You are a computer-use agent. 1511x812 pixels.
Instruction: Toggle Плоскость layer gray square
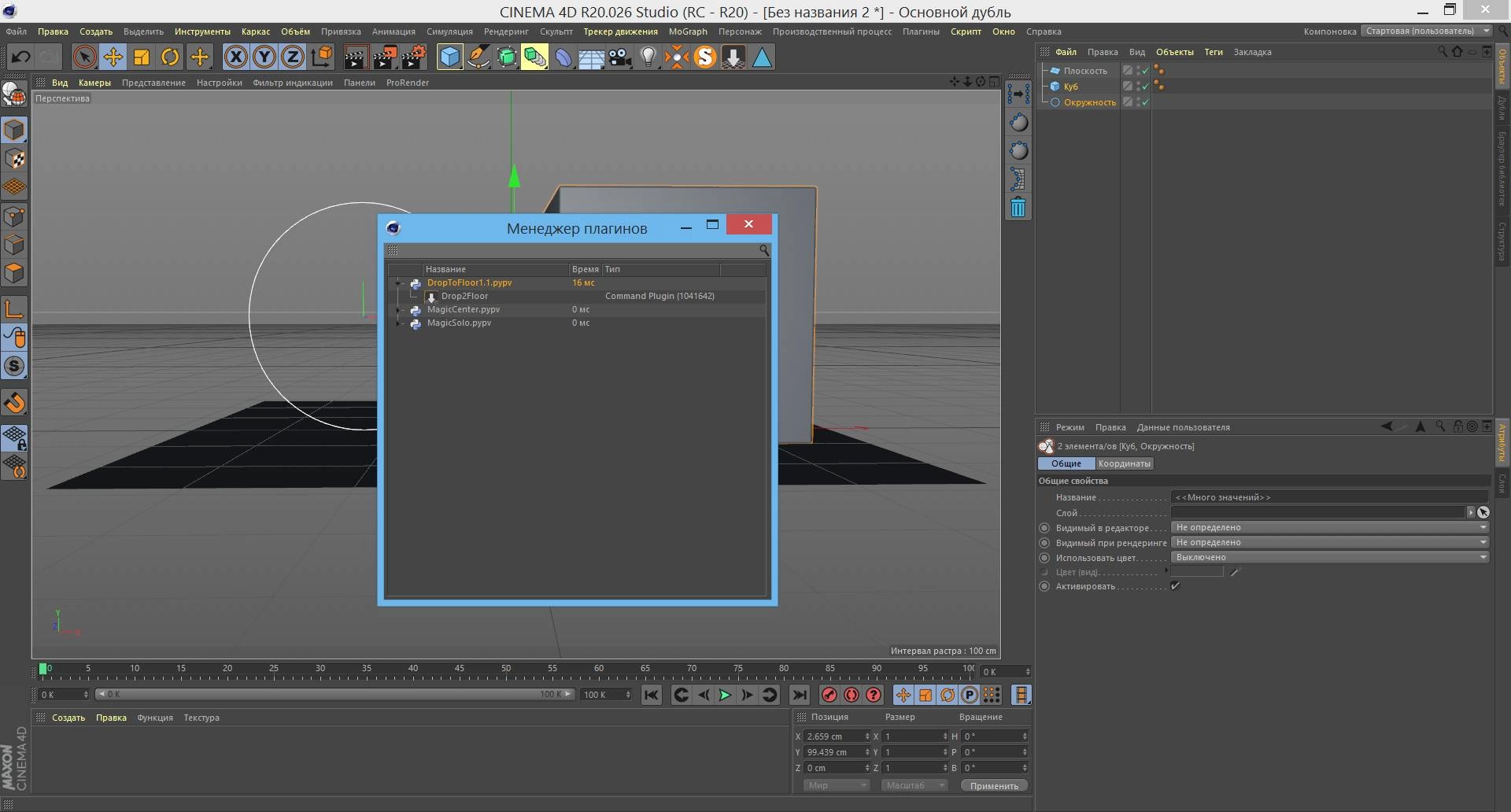point(1128,71)
